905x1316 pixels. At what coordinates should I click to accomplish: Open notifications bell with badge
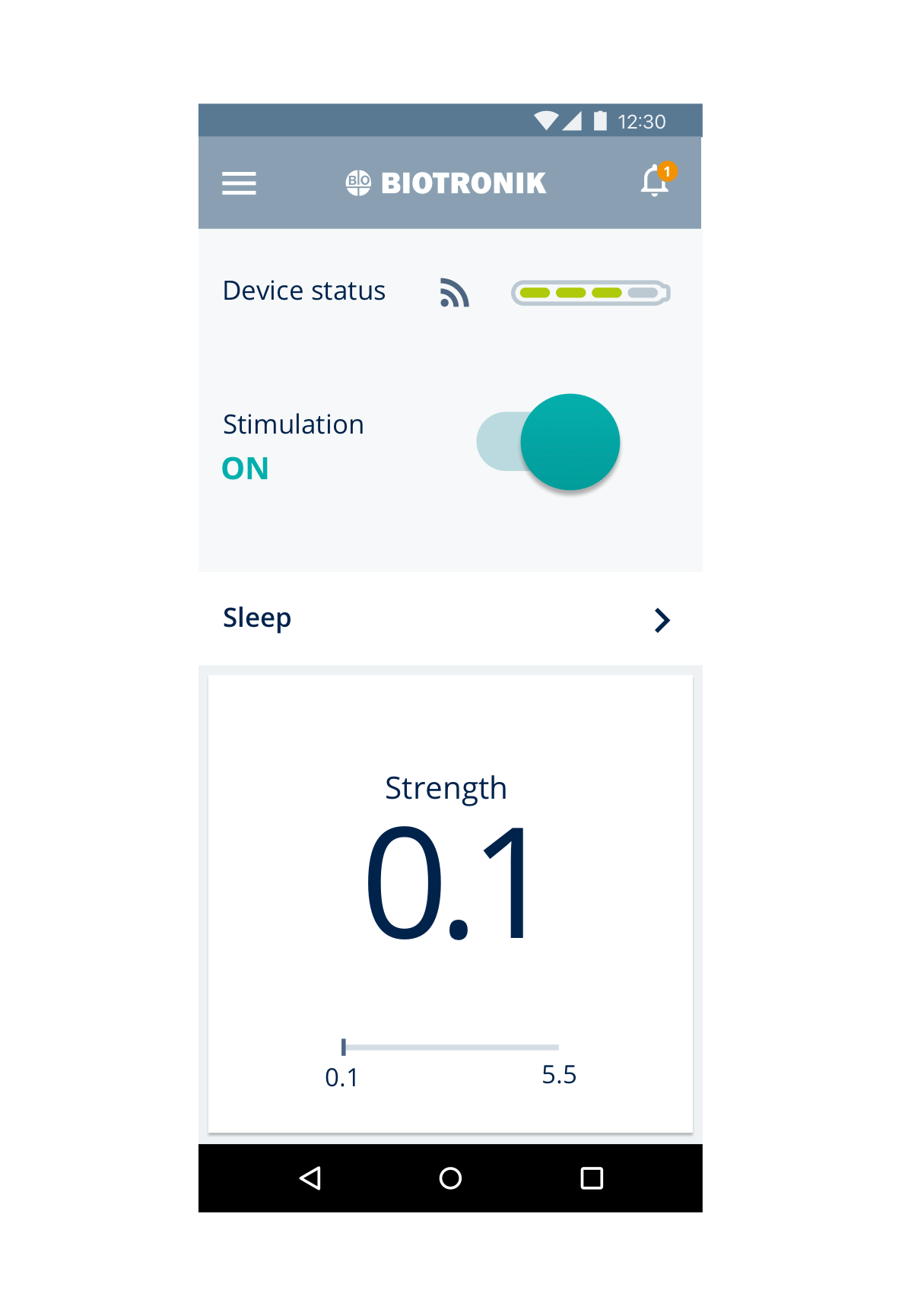(655, 182)
